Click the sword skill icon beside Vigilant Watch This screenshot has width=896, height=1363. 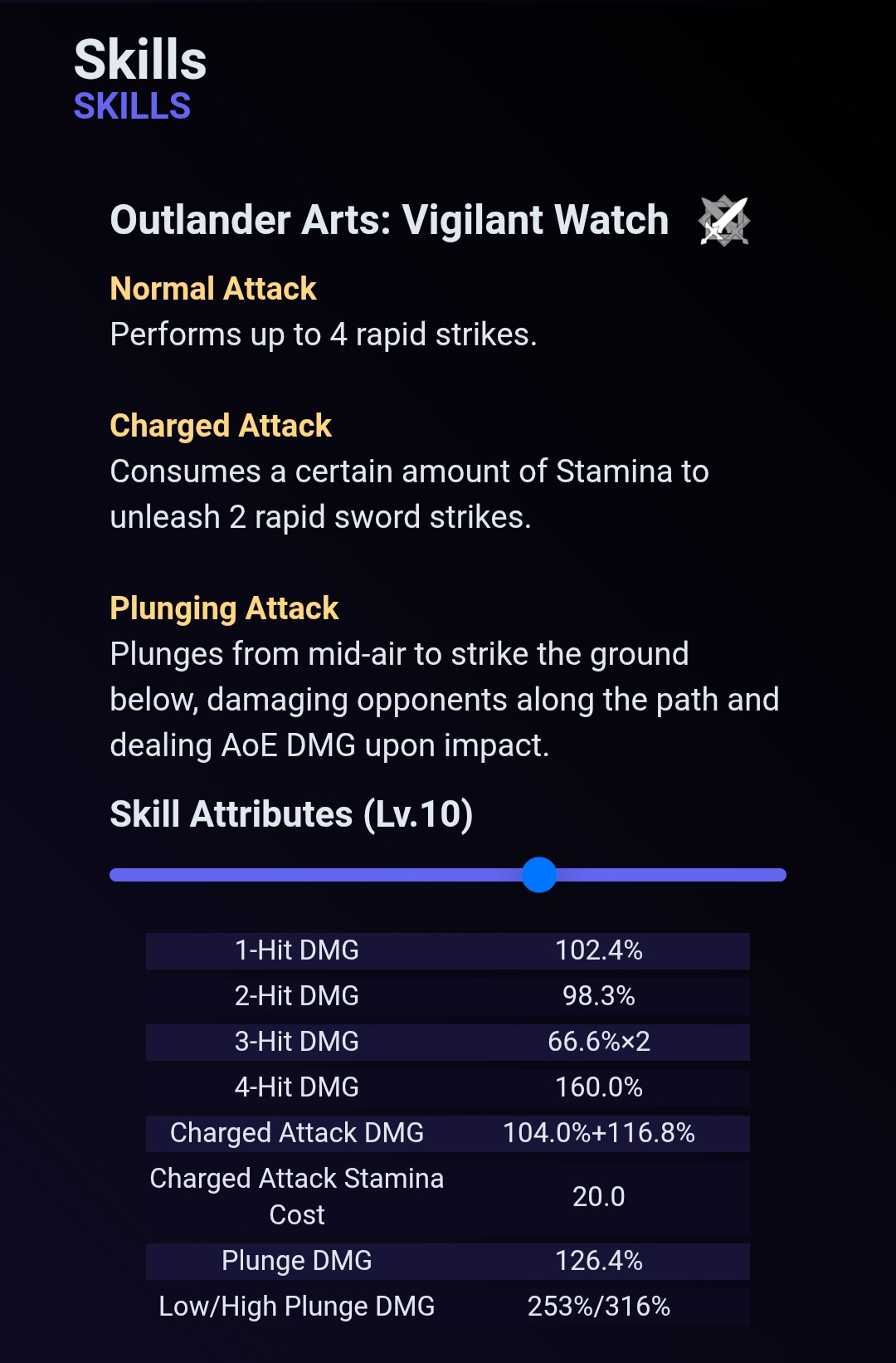(724, 221)
